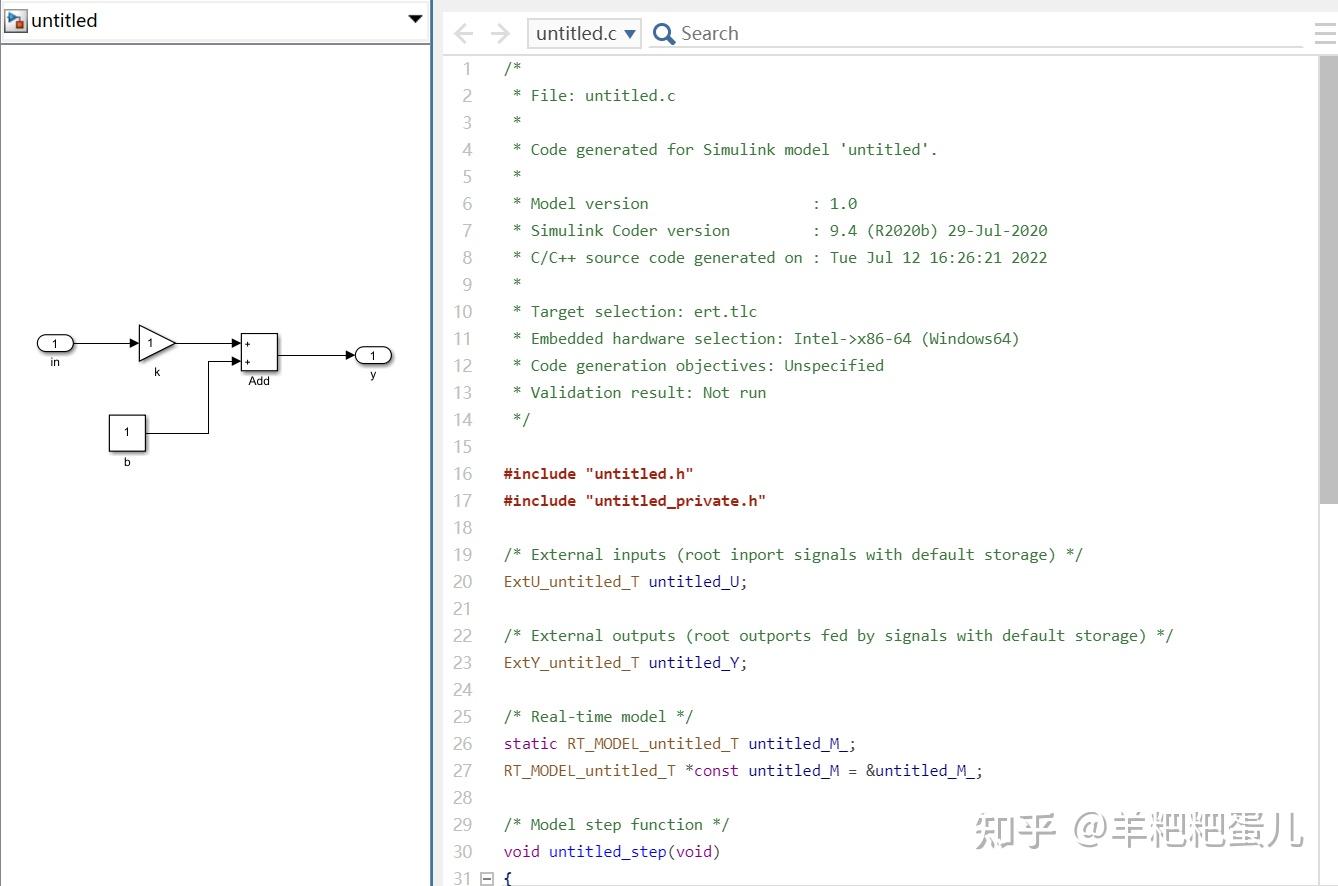Screen dimensions: 1338x886
Task: Click the Simulink model icon beside "untitled"
Action: [16, 19]
